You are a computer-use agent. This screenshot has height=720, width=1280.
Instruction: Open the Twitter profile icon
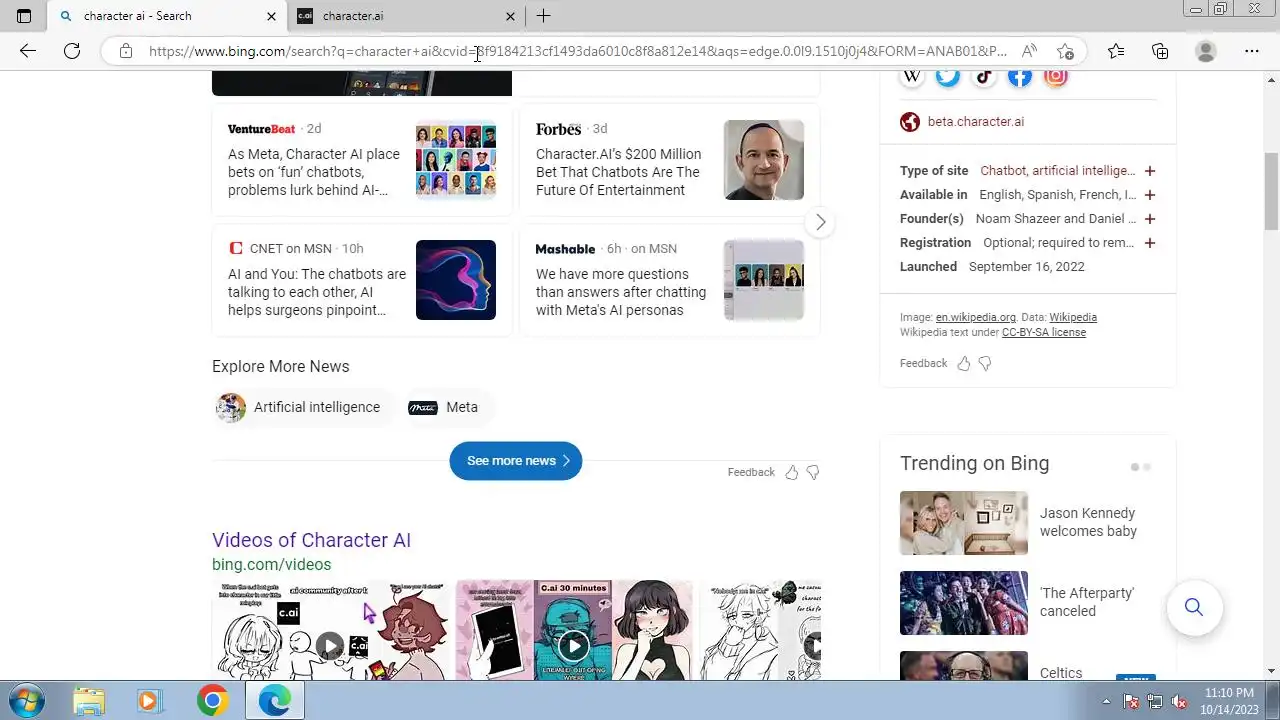click(x=947, y=76)
